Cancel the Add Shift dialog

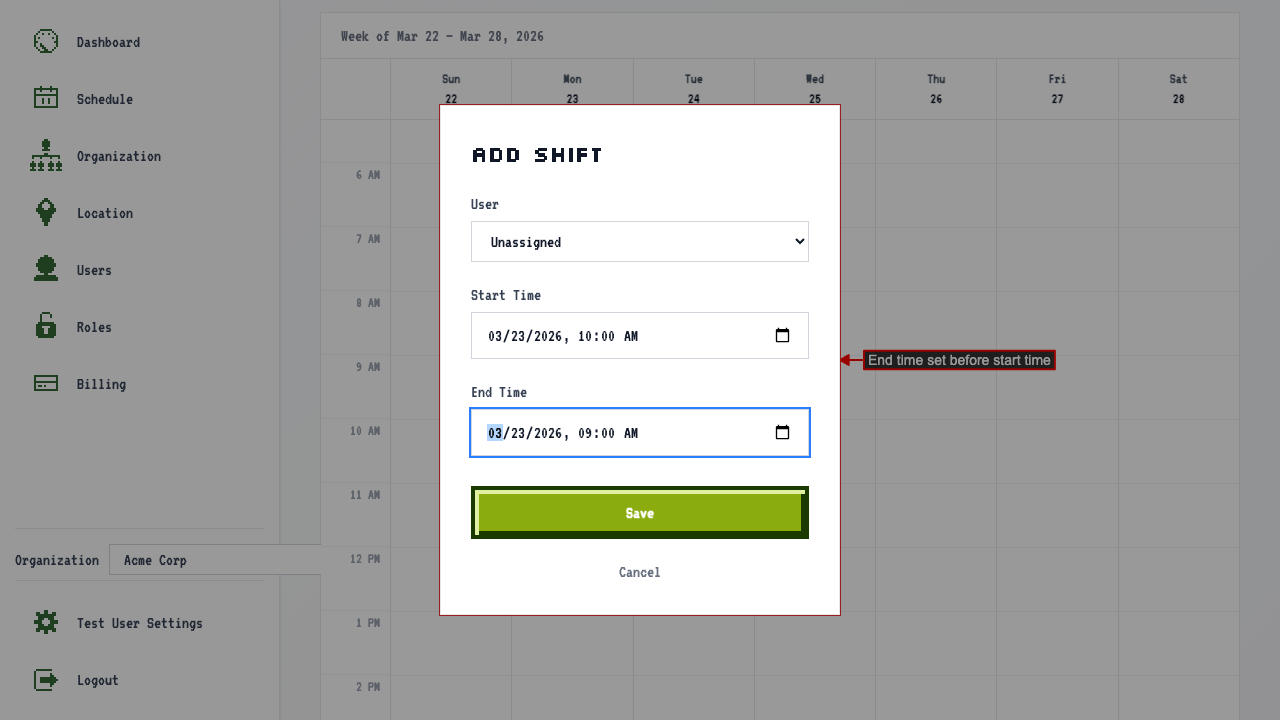pos(640,572)
